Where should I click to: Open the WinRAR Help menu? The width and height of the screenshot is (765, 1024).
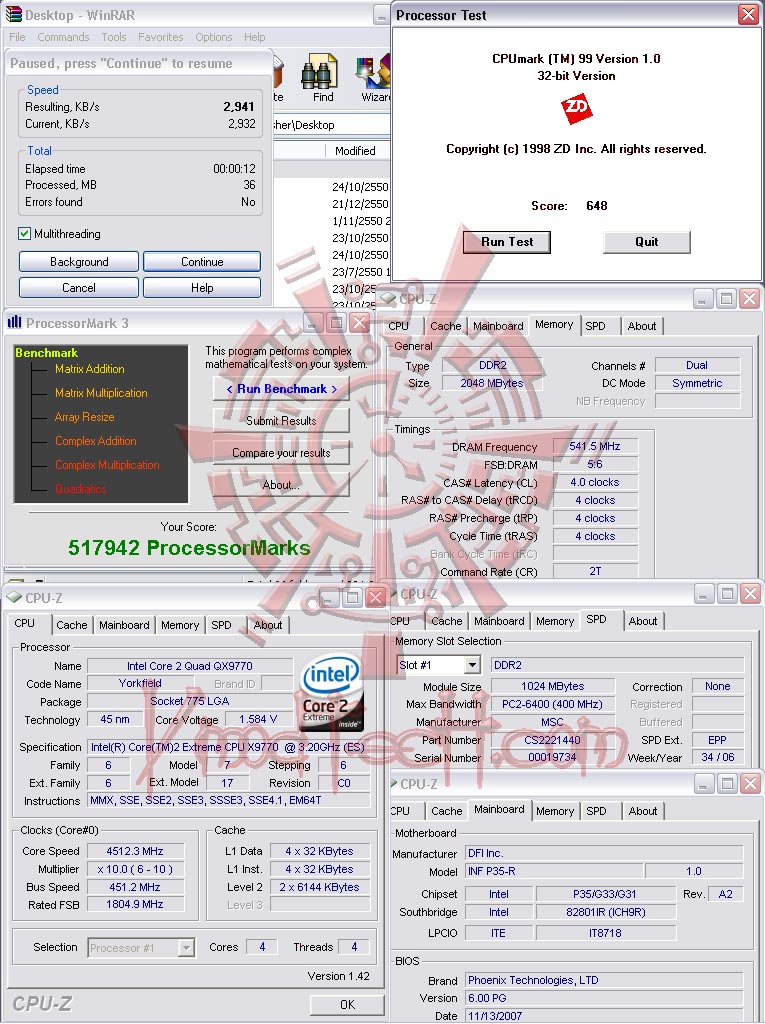point(255,37)
